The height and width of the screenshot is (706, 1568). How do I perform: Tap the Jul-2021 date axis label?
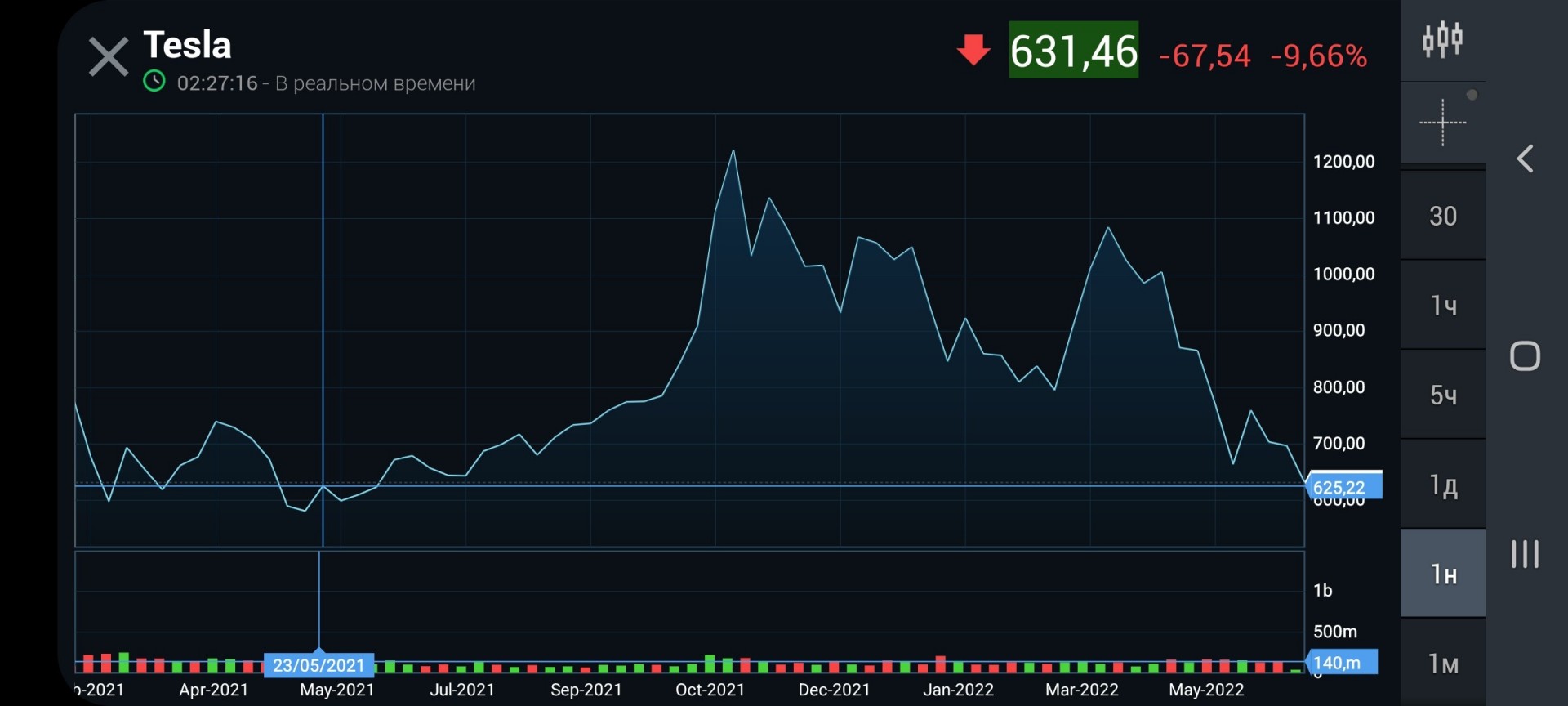coord(462,690)
